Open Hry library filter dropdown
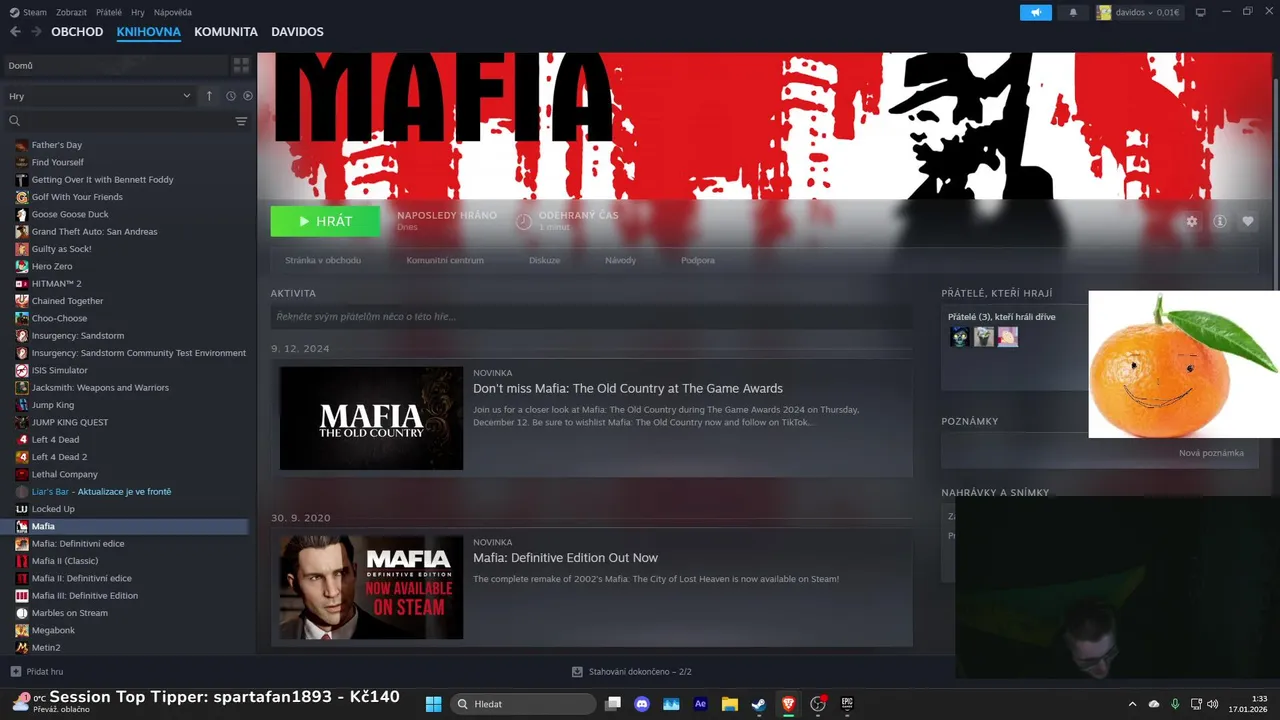 pos(99,96)
